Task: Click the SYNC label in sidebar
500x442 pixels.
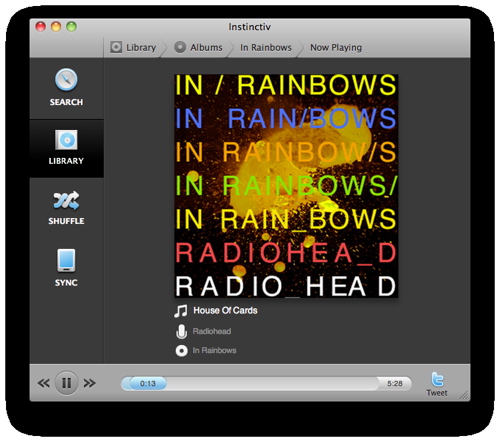Action: tap(66, 283)
